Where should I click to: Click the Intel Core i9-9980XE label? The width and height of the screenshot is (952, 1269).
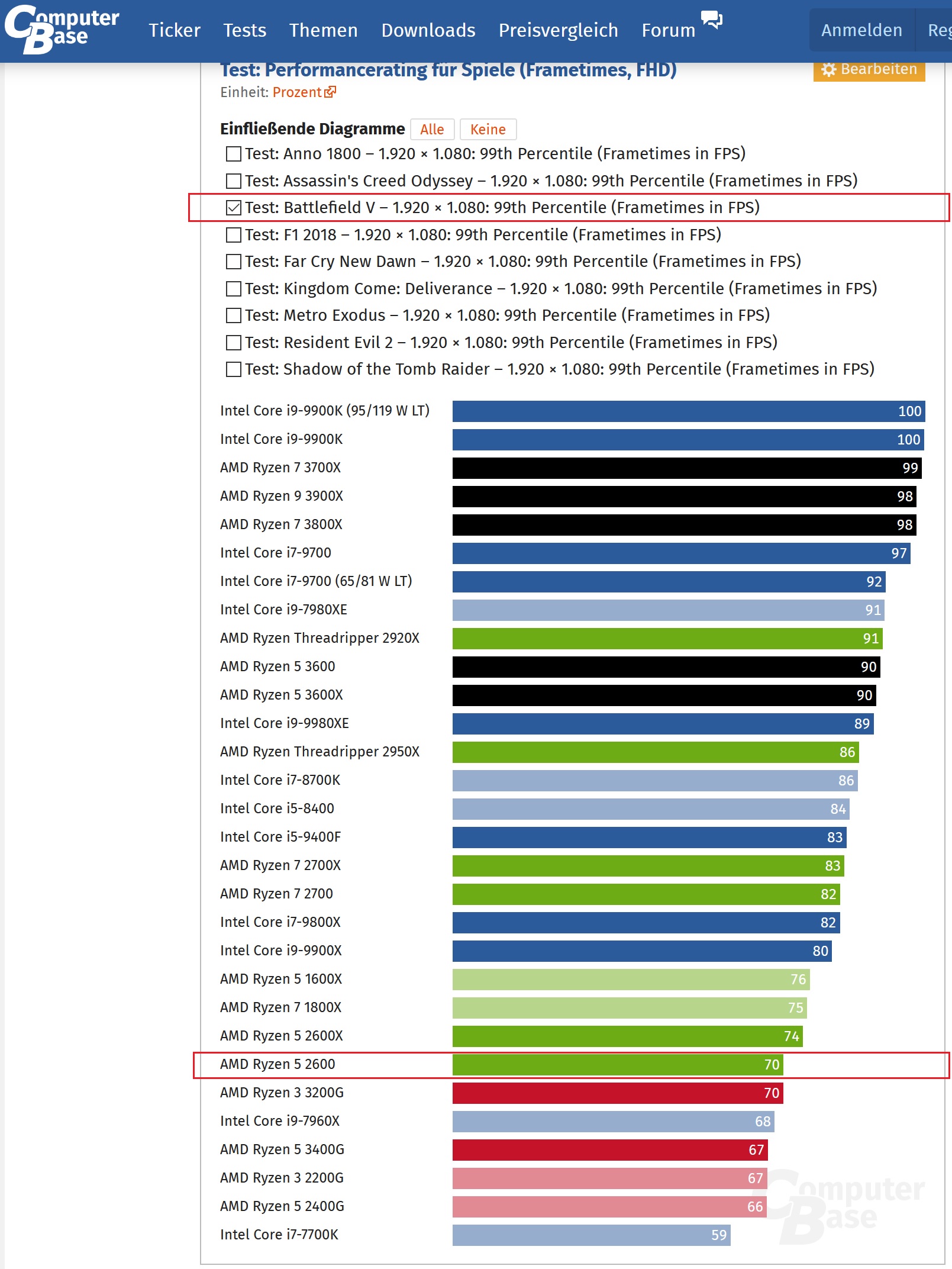(285, 723)
